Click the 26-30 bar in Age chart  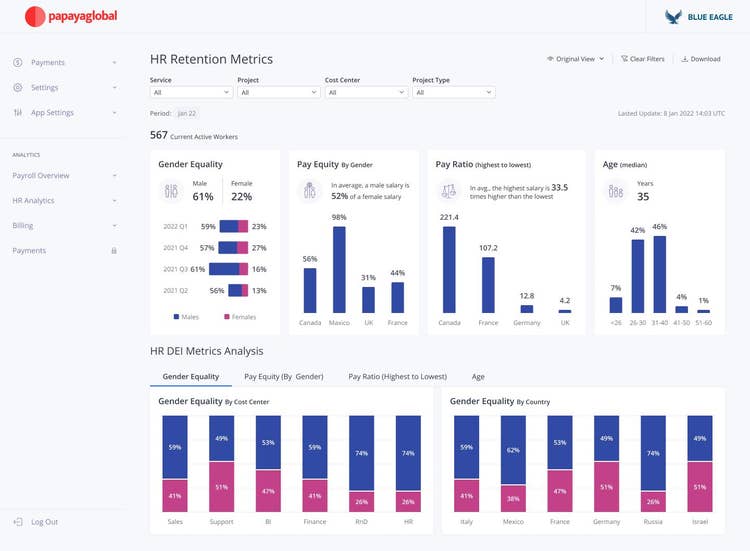[638, 276]
